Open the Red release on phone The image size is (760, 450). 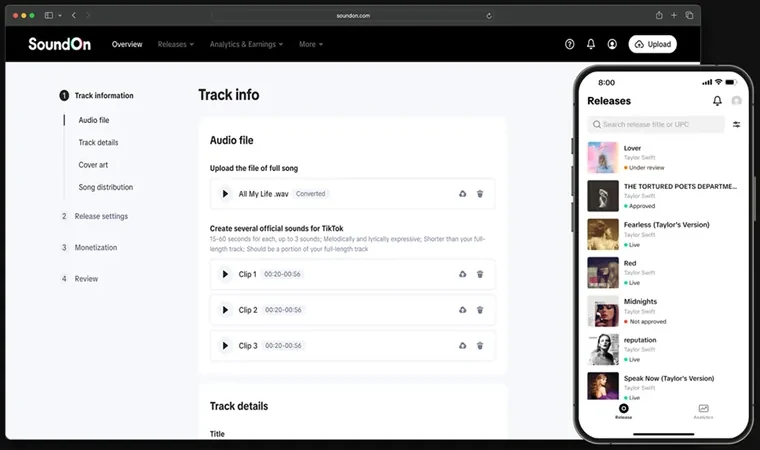coord(664,273)
